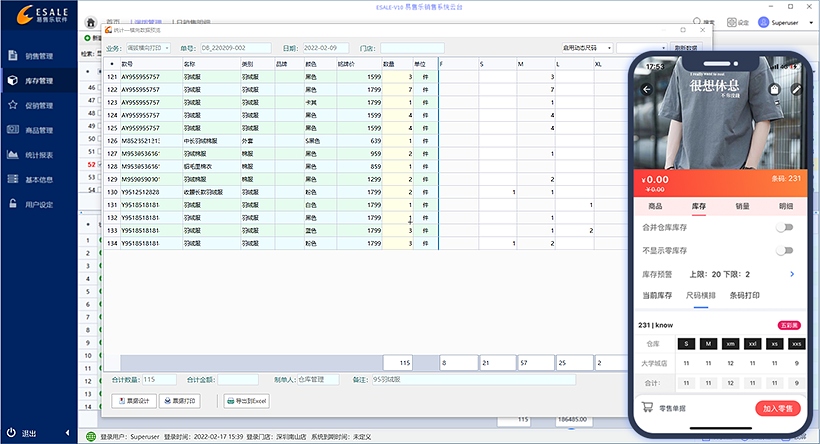The image size is (820, 444).
Task: Tap the back arrow in phone preview
Action: (x=646, y=89)
